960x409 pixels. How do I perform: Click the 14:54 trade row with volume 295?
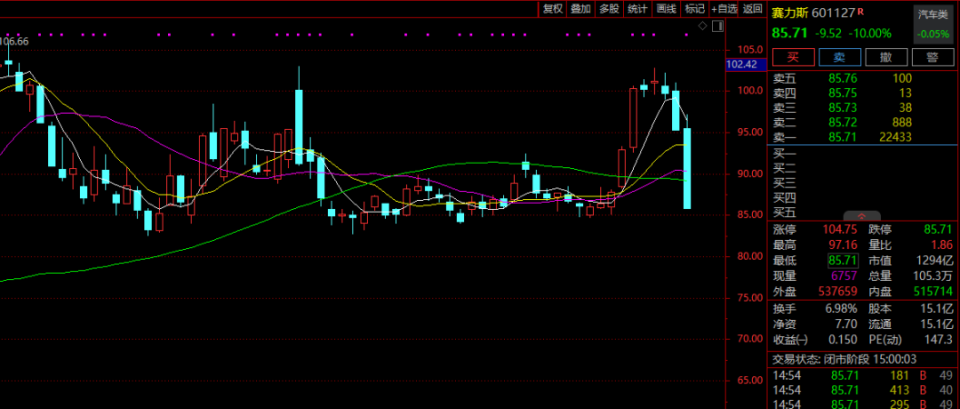tap(862, 404)
